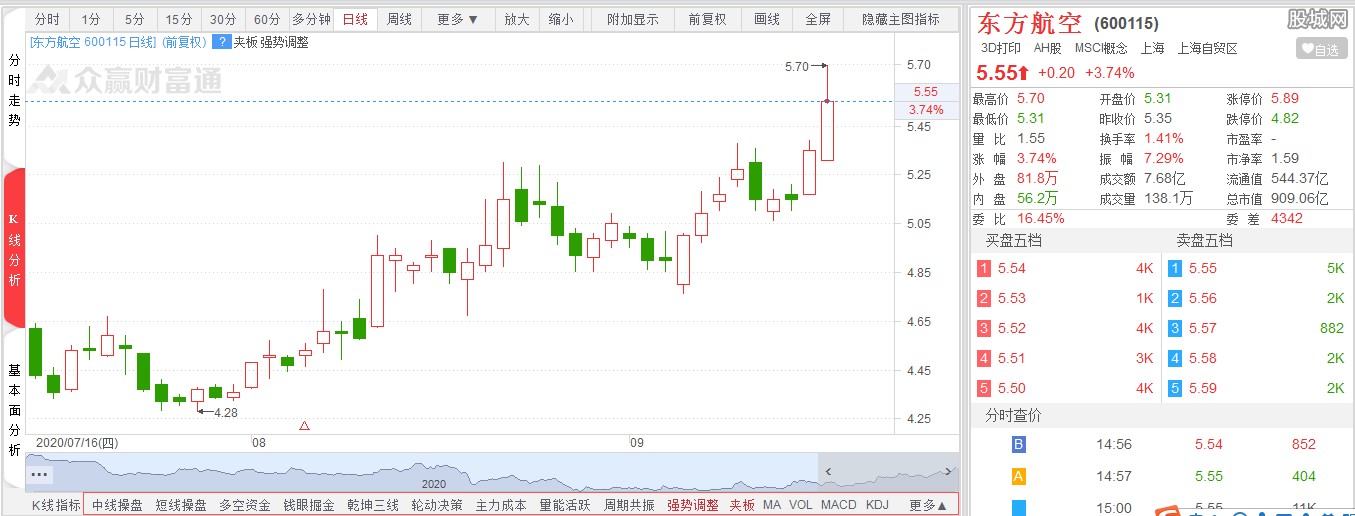
Task: Click the 全屏 fullscreen button
Action: pos(817,19)
